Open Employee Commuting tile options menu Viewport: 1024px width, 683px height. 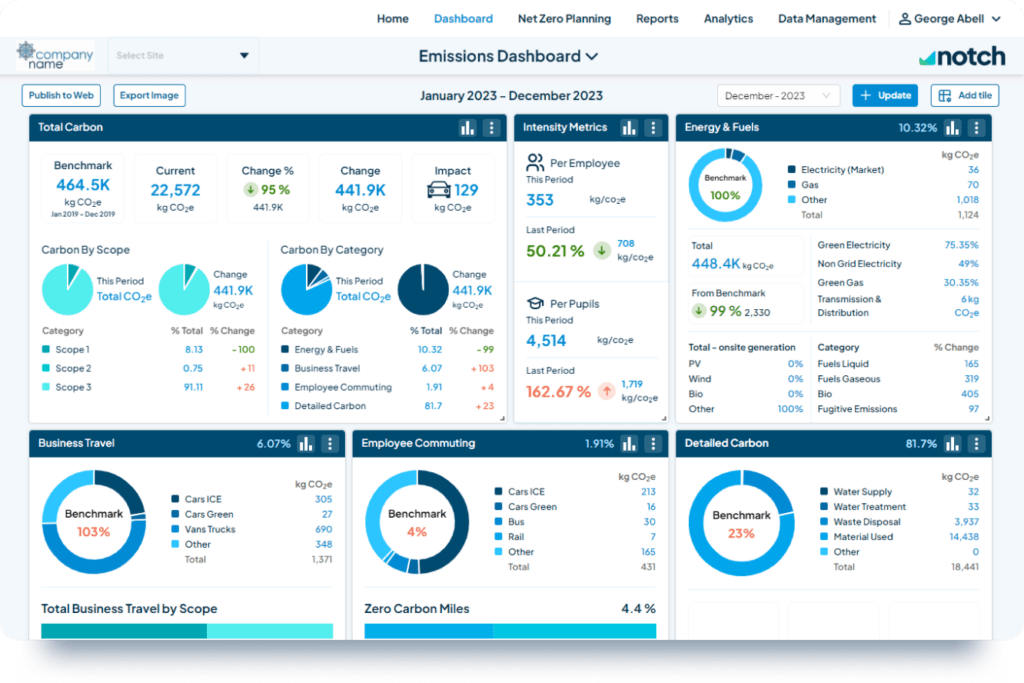(x=653, y=444)
